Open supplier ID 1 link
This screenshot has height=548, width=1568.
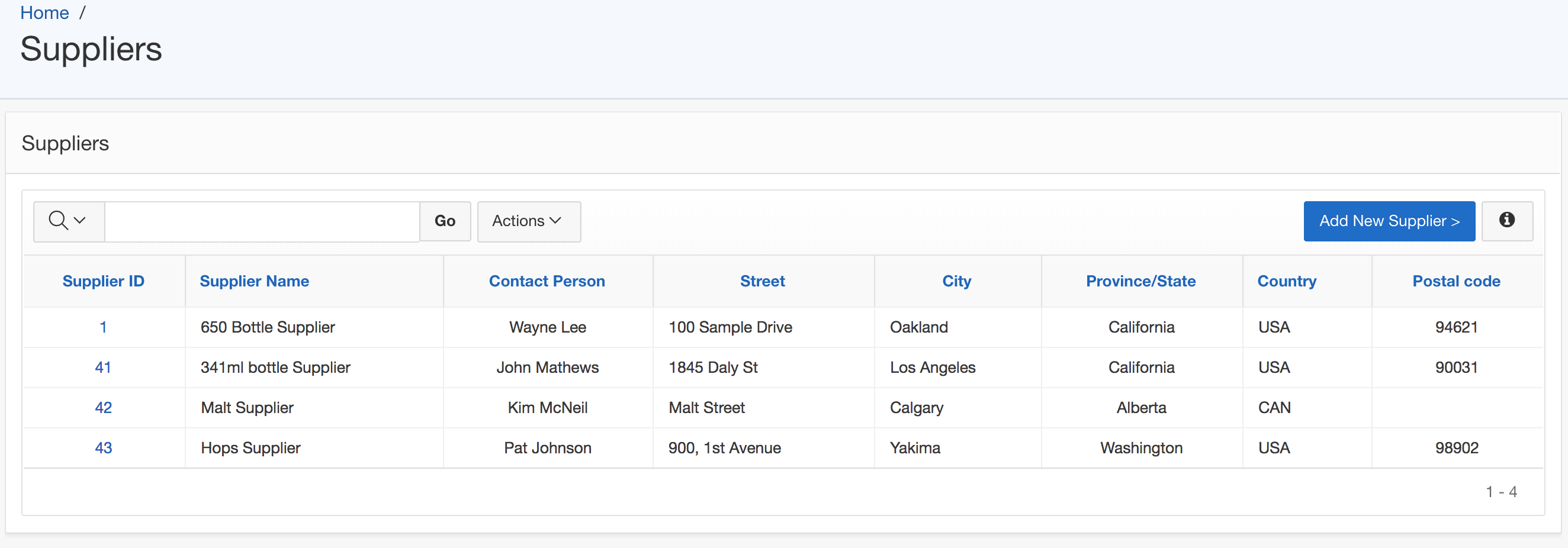tap(103, 327)
